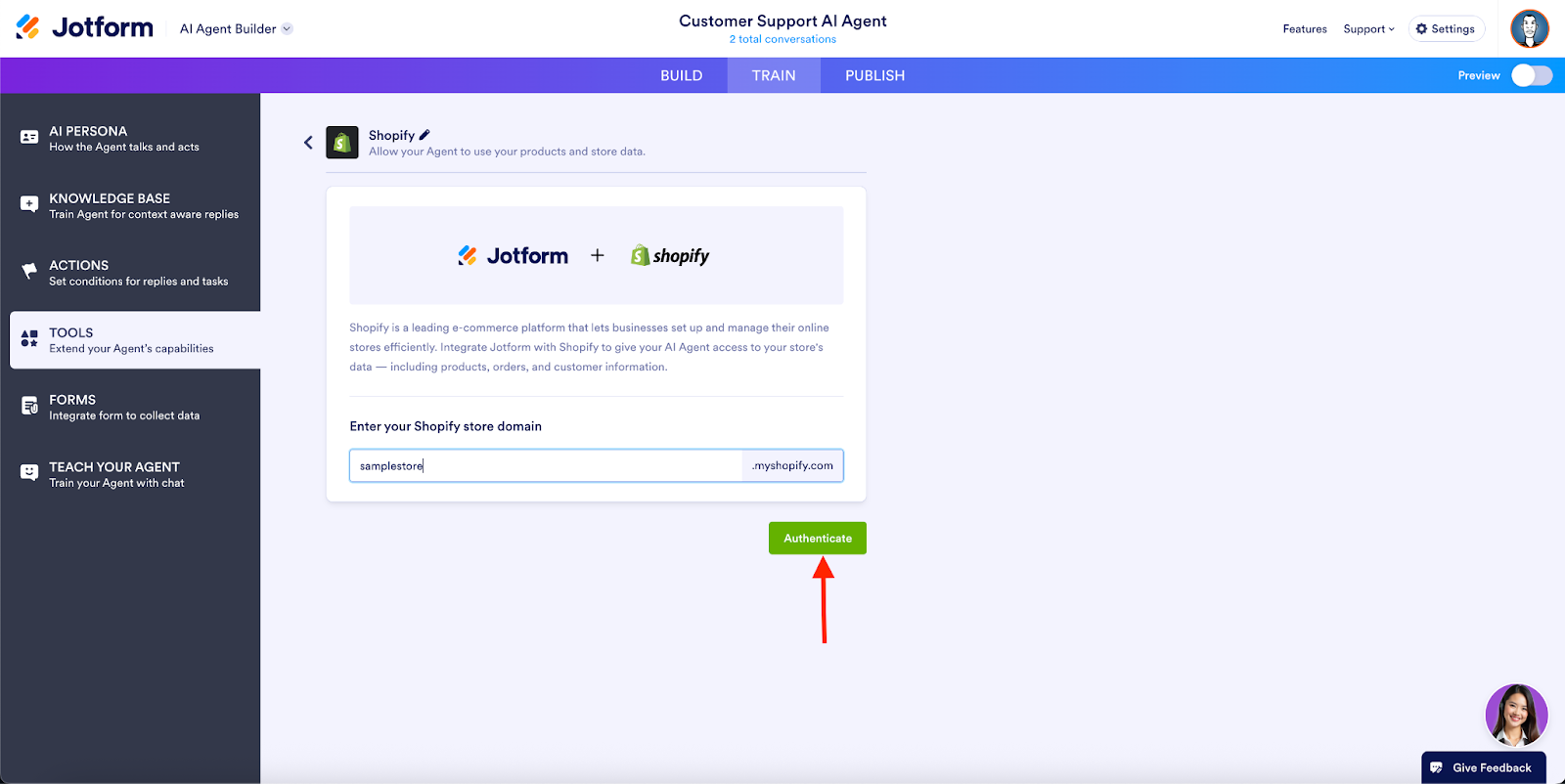The width and height of the screenshot is (1565, 784).
Task: Click the Tools shapes icon
Action: click(29, 339)
